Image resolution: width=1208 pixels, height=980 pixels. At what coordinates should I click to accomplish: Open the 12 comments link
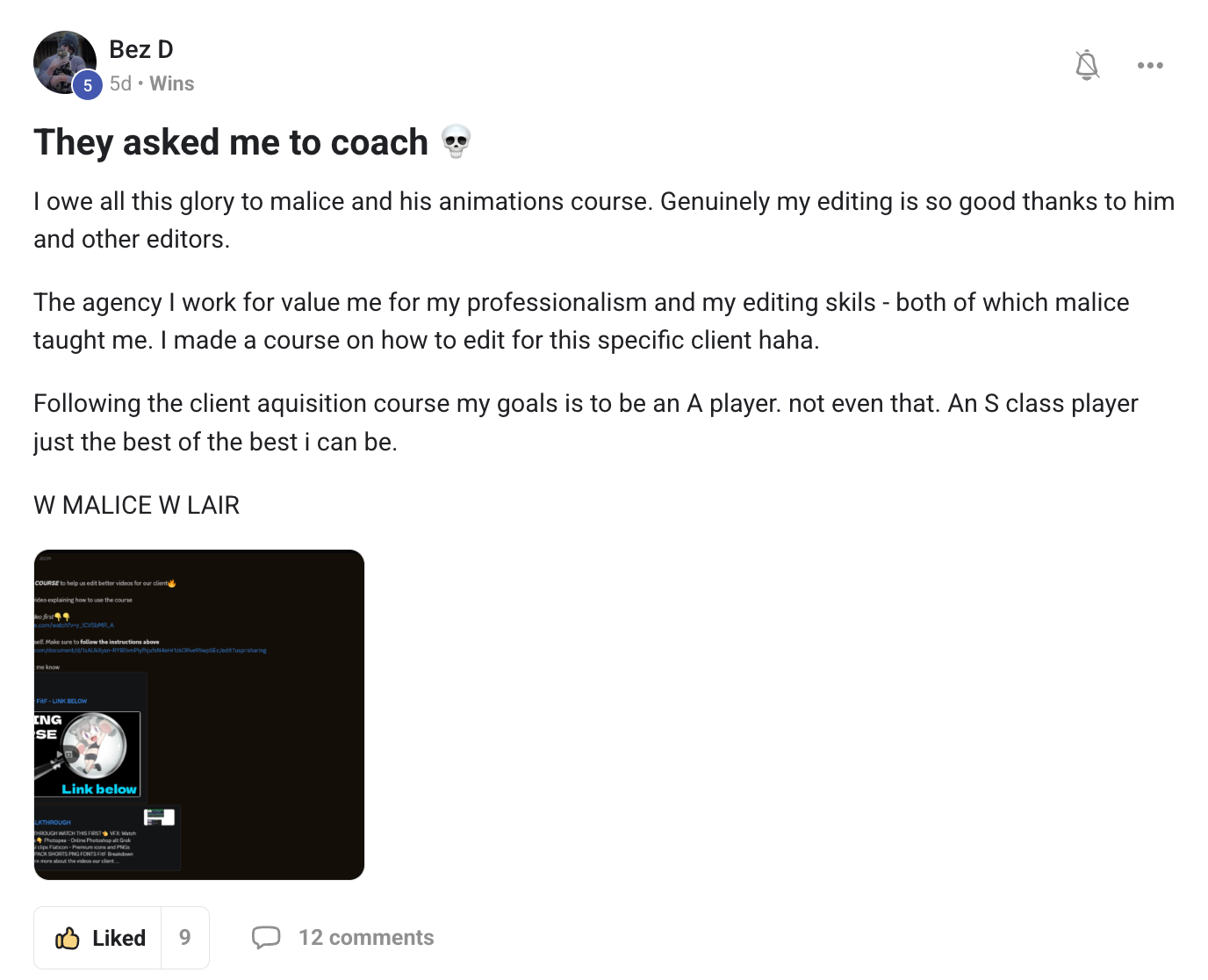366,938
